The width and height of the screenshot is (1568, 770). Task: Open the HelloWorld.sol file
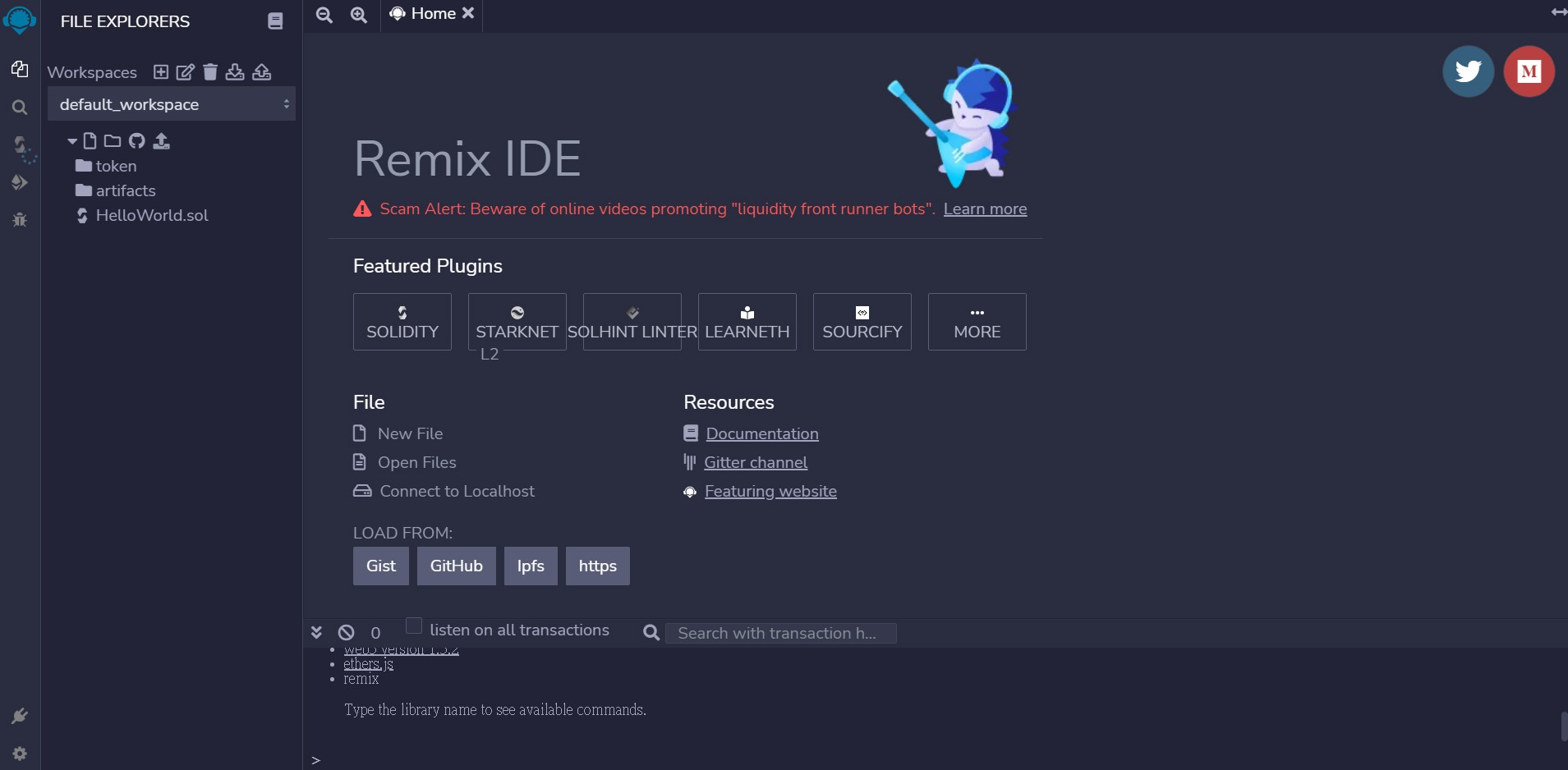(x=142, y=215)
